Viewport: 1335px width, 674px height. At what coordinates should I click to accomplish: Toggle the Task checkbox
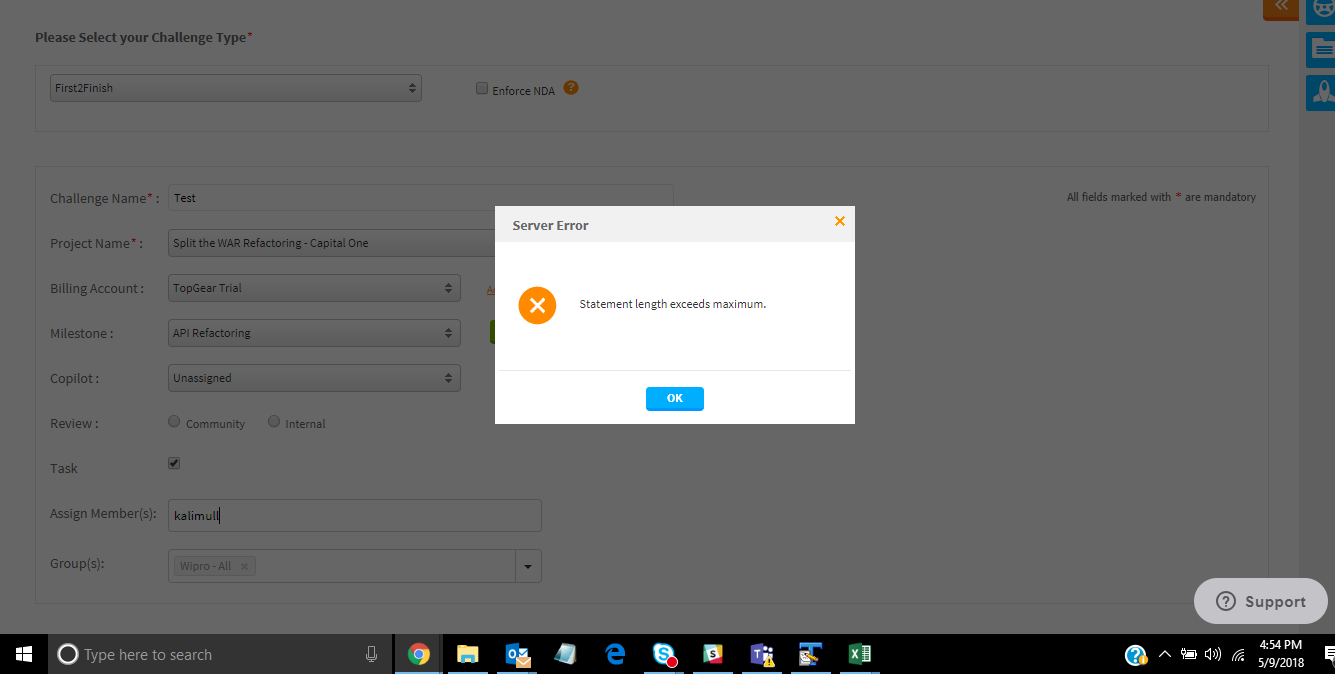click(174, 463)
